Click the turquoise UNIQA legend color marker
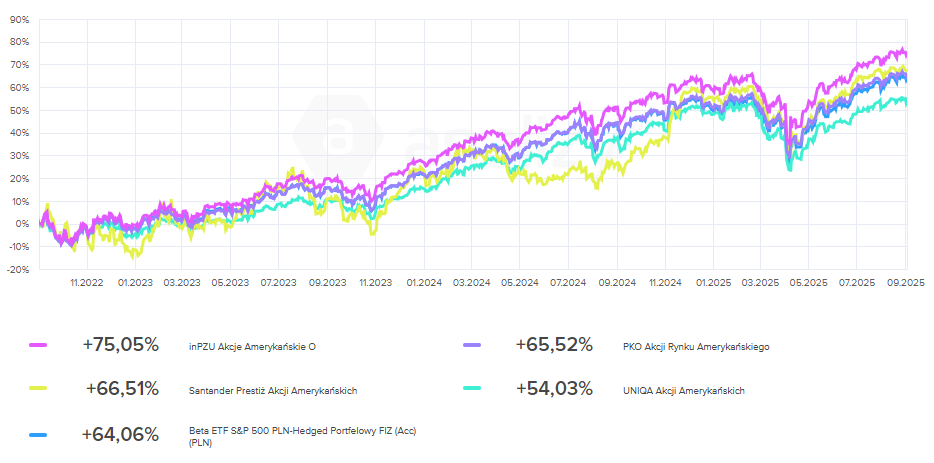The width and height of the screenshot is (934, 463). pos(473,390)
